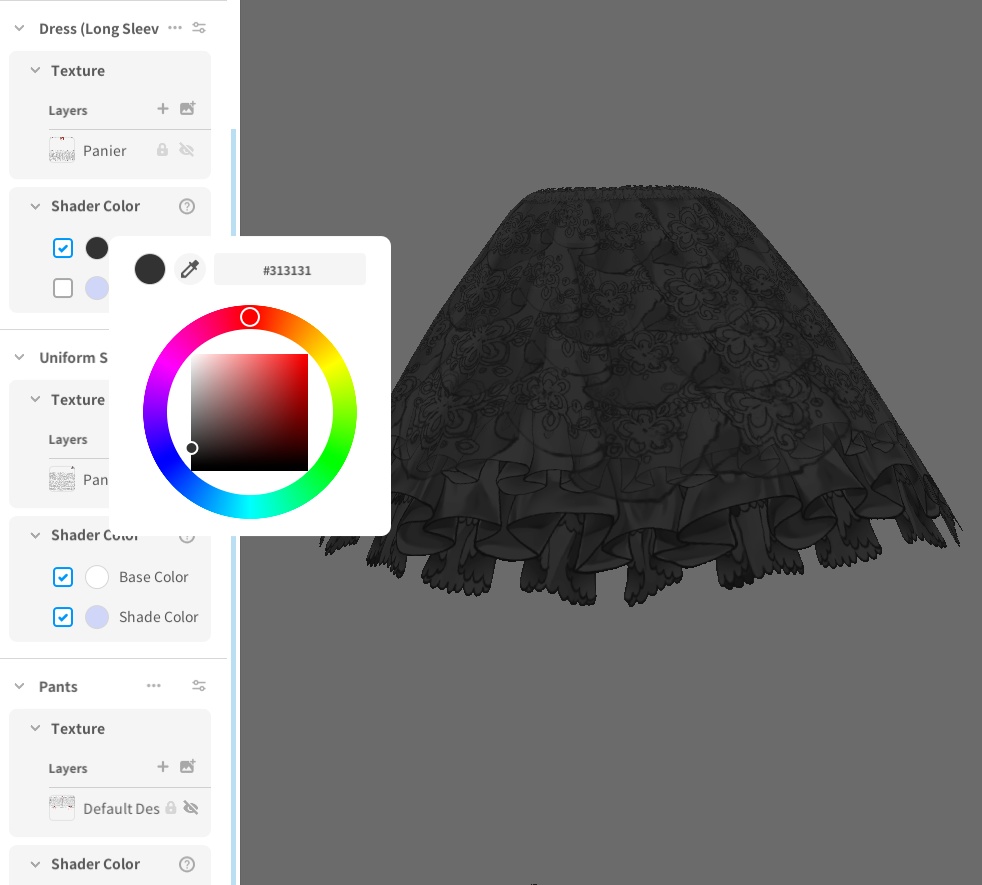Open the options menu for Pants

coord(154,685)
